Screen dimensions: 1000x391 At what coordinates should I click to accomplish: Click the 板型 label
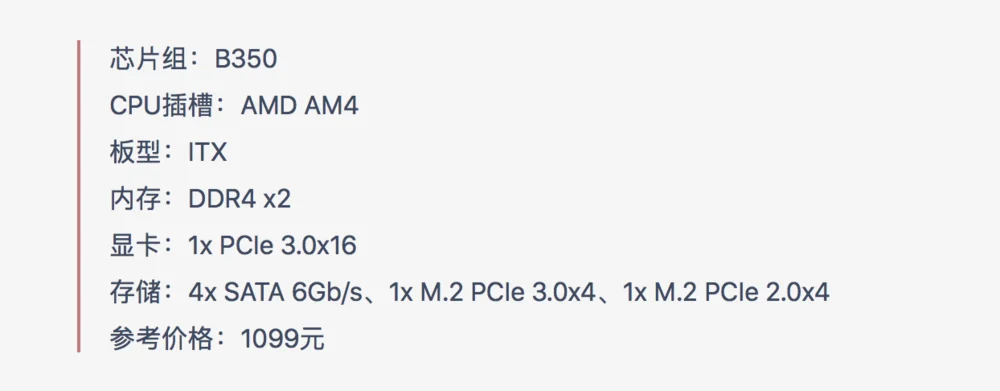[135, 153]
